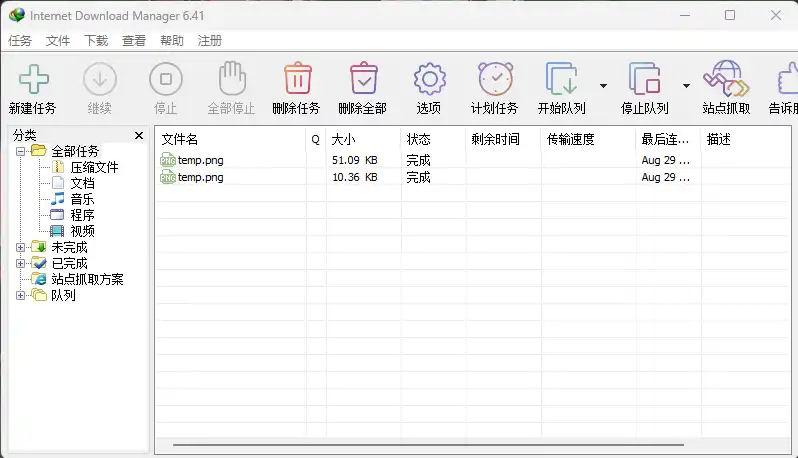Click the 停止 stop icon
Screen dimensions: 798x458
[x=165, y=79]
